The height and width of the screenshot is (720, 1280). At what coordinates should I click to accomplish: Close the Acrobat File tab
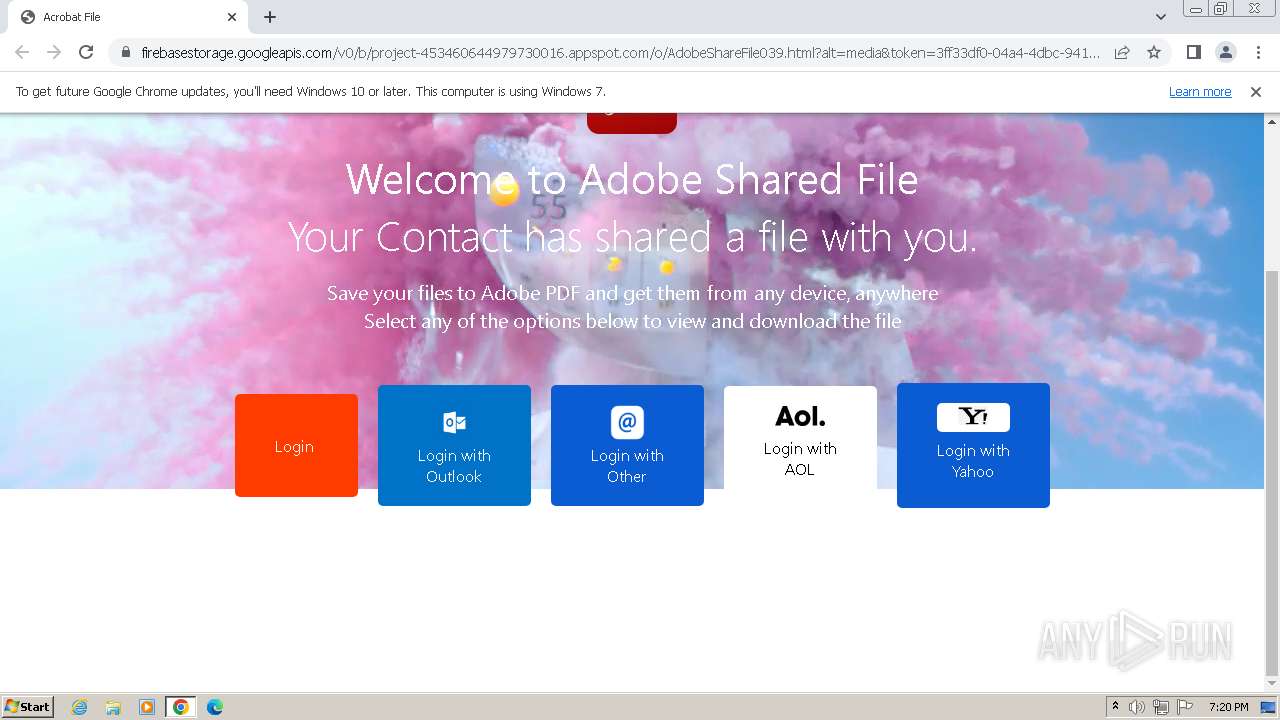coord(232,17)
